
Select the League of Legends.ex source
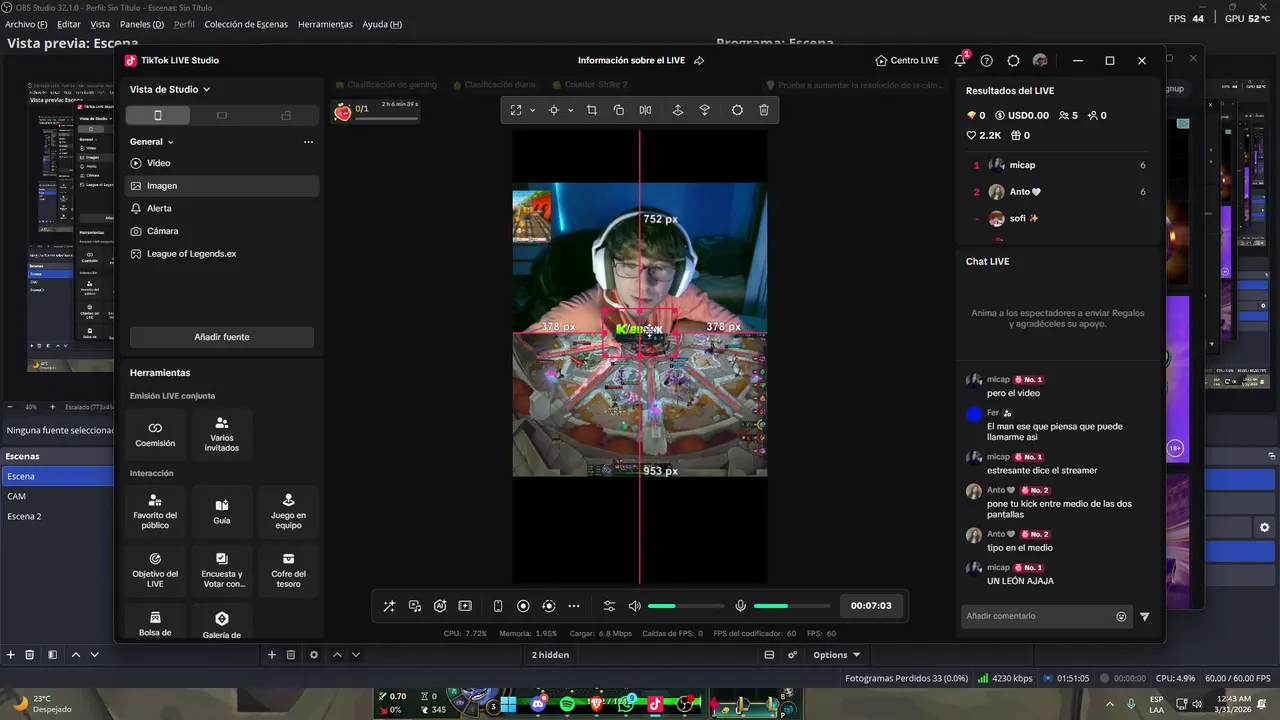[x=222, y=254]
